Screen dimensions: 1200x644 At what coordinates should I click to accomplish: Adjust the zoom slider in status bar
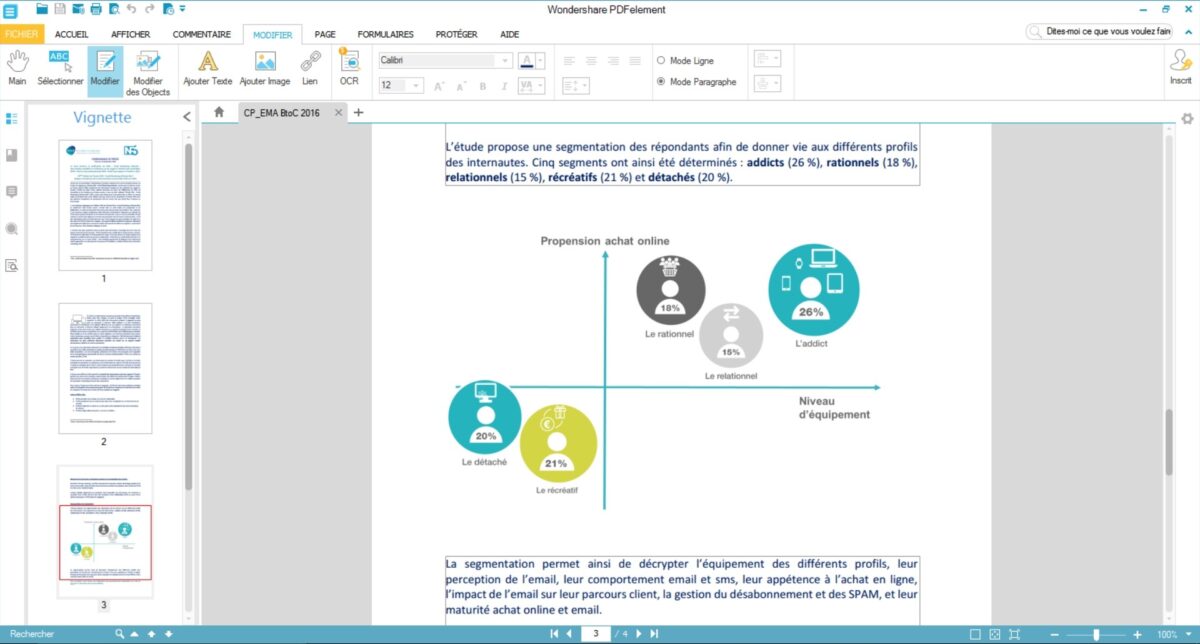point(1097,634)
